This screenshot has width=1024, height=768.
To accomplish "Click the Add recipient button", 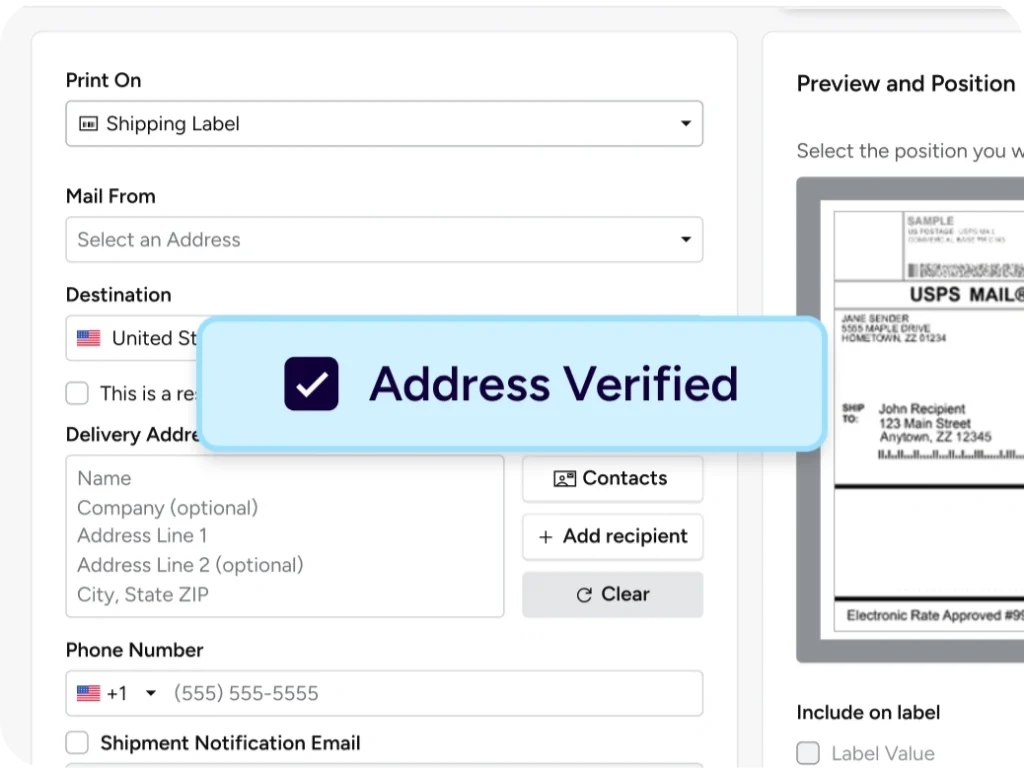I will tap(612, 537).
